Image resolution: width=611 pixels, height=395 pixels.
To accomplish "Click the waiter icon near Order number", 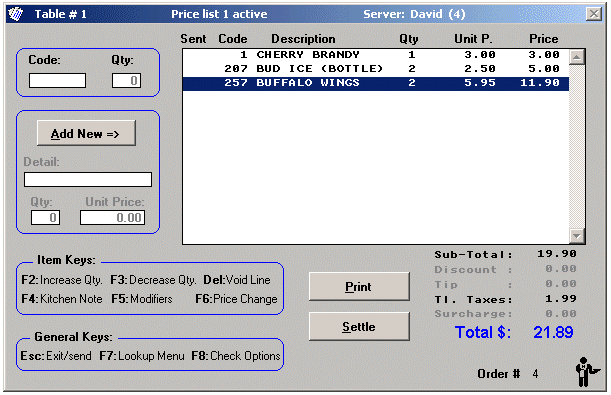I will pos(586,372).
